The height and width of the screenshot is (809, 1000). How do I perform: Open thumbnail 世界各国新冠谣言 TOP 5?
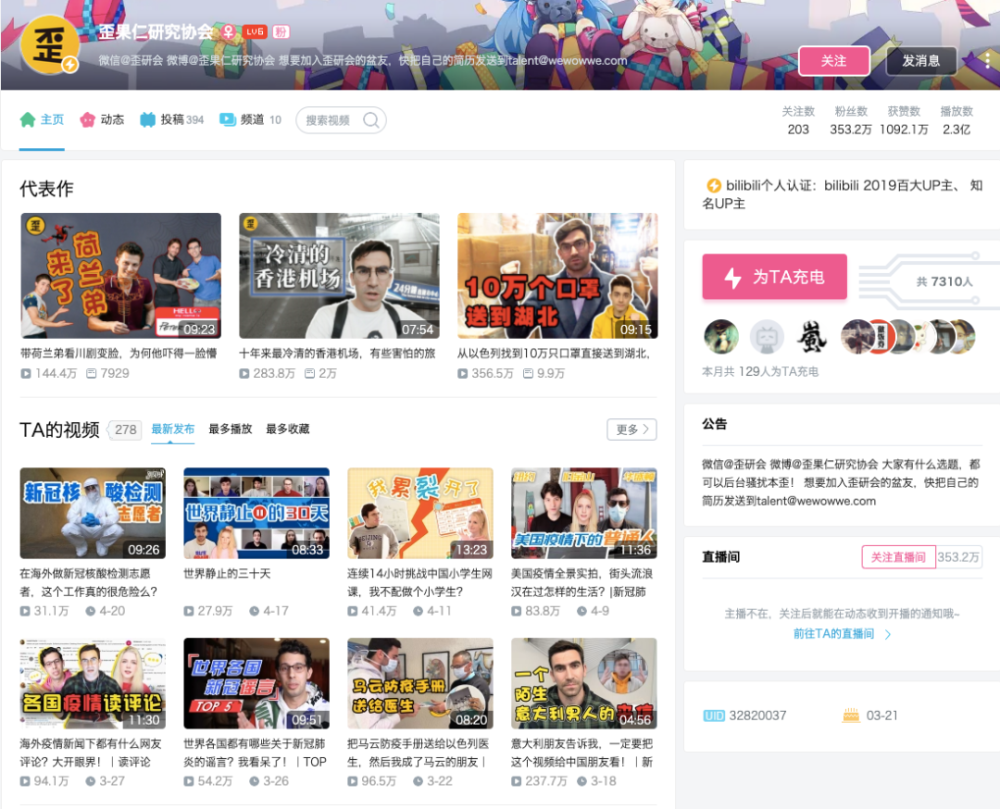[x=256, y=683]
